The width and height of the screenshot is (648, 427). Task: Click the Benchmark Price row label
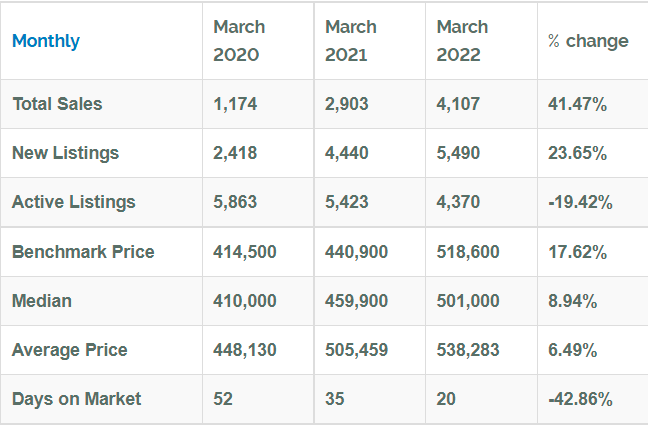pos(83,252)
